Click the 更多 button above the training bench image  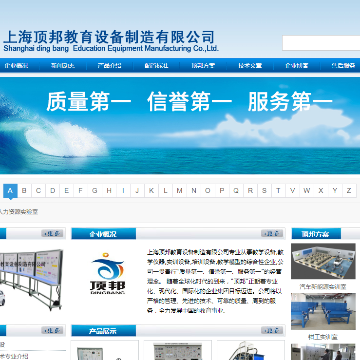point(52,234)
